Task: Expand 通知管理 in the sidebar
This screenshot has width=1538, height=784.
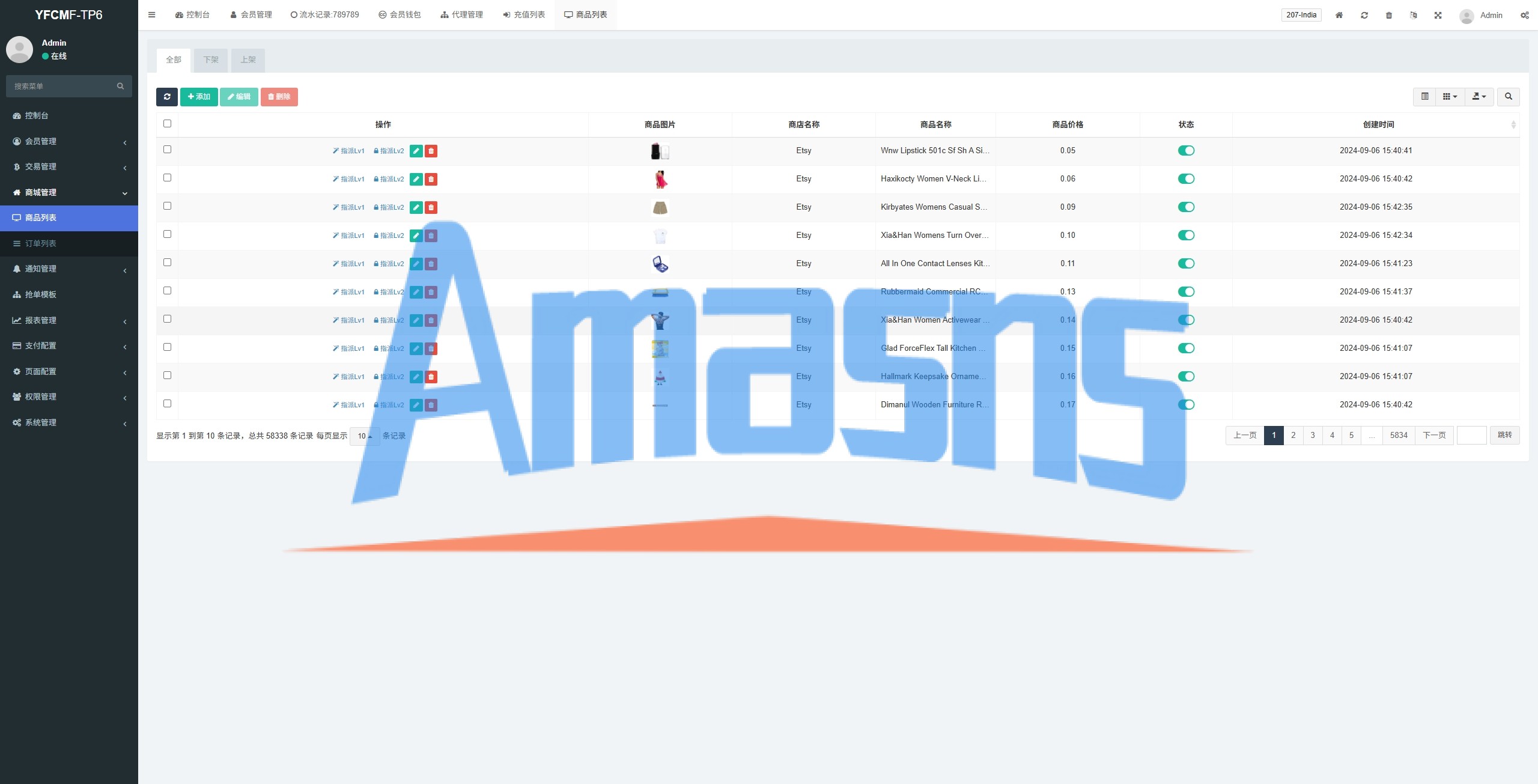Action: click(x=69, y=269)
